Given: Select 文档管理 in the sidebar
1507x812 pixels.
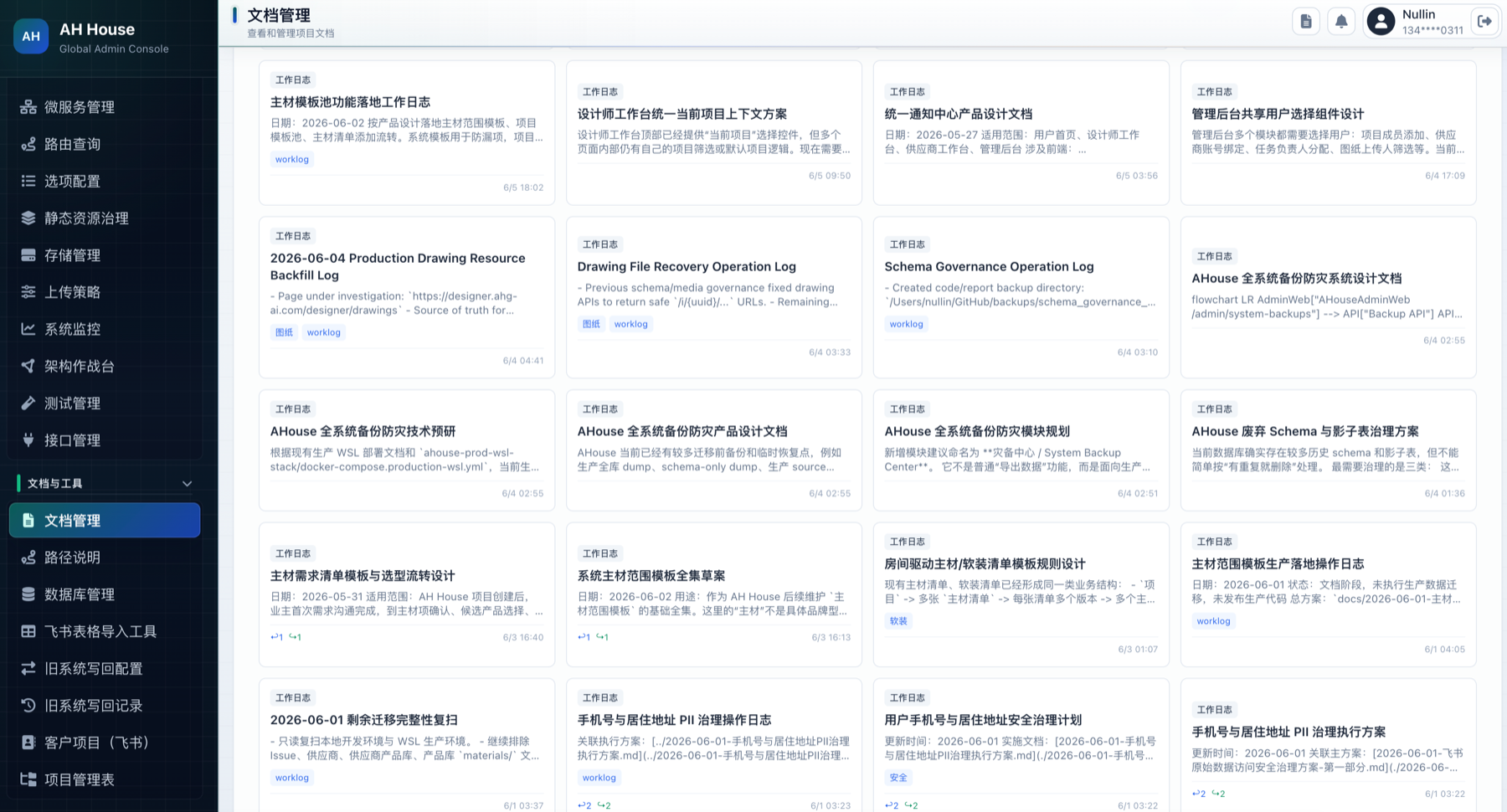Looking at the screenshot, I should 105,520.
